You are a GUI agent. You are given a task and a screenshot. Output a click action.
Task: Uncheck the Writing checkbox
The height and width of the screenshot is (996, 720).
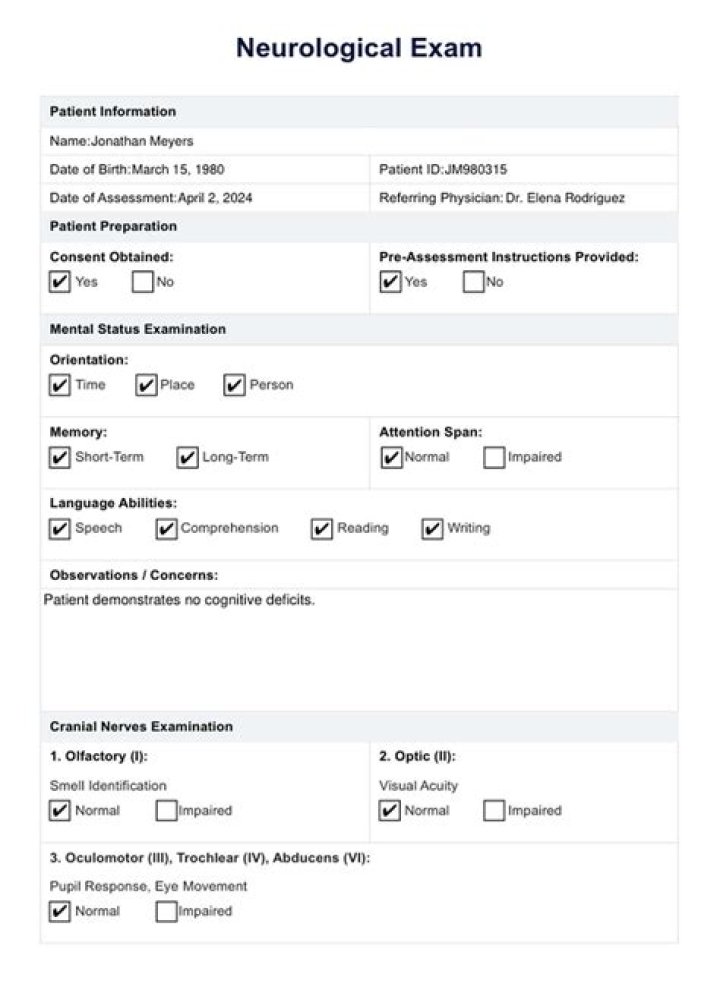tap(432, 529)
